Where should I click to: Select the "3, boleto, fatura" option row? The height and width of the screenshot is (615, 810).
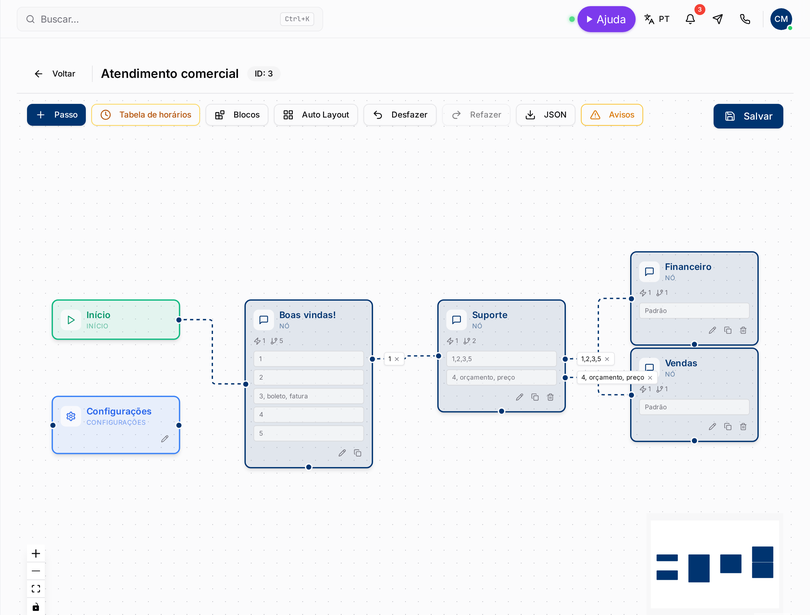[308, 396]
